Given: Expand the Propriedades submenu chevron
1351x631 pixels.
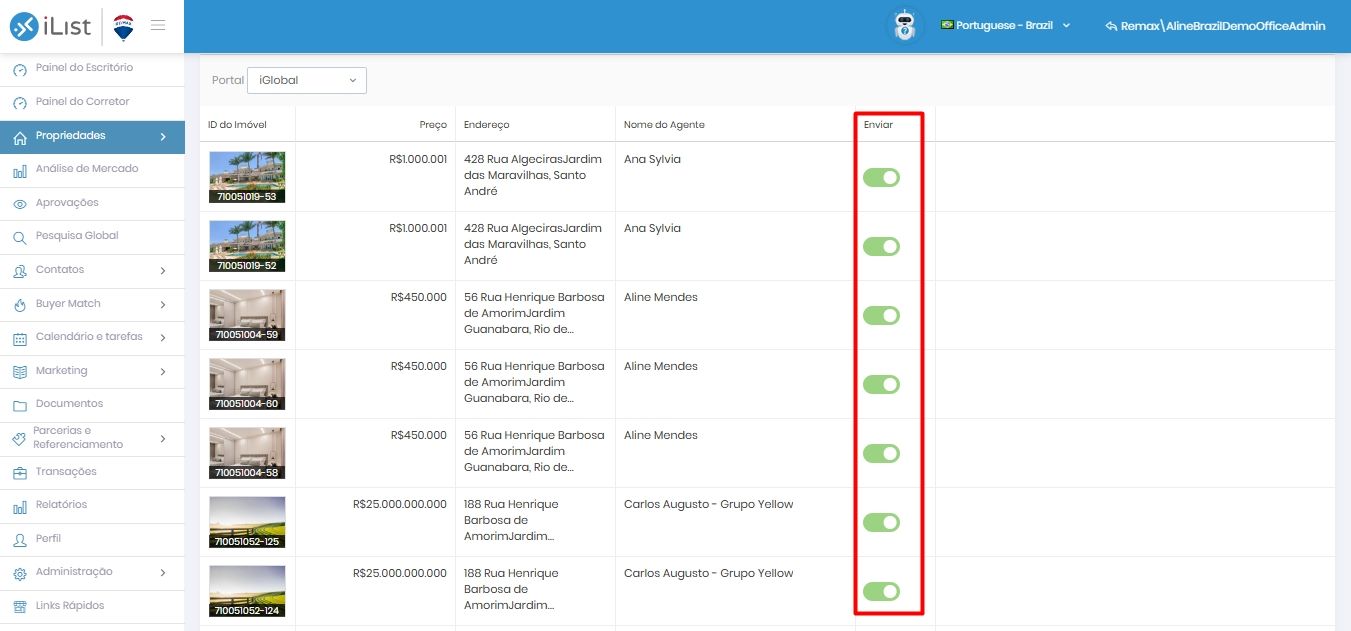Looking at the screenshot, I should coord(163,137).
